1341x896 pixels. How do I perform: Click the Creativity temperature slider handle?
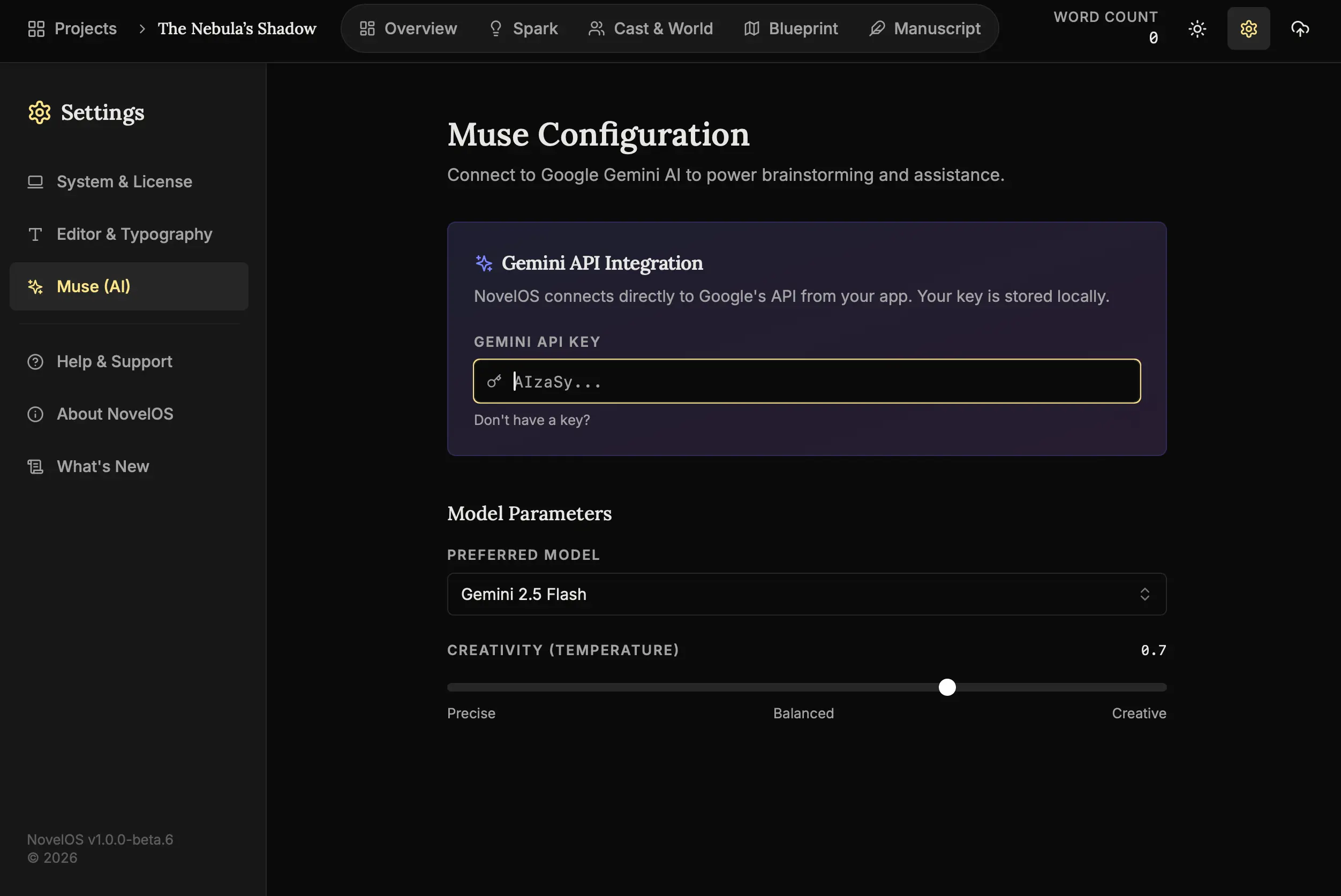coord(947,687)
